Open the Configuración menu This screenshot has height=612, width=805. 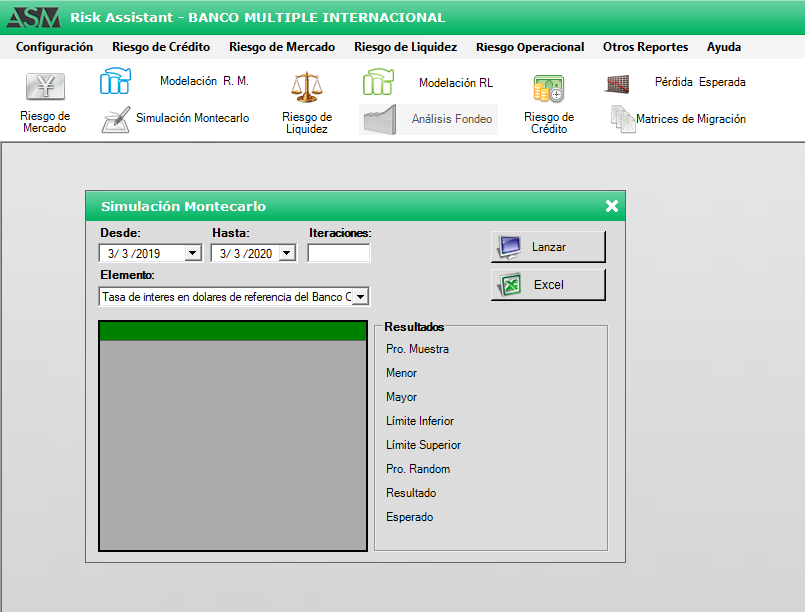(54, 47)
